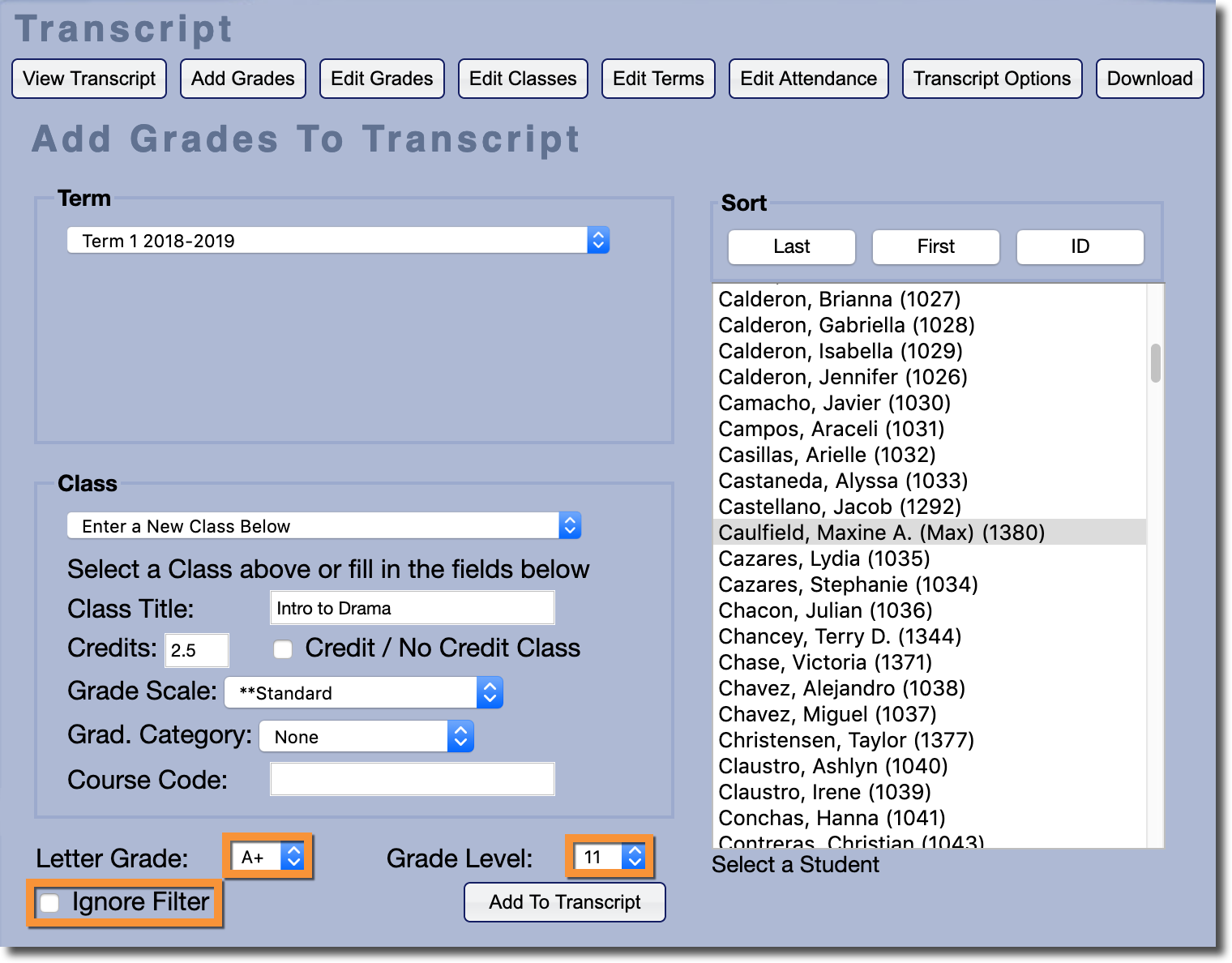
Task: Open Transcript Options
Action: click(991, 79)
